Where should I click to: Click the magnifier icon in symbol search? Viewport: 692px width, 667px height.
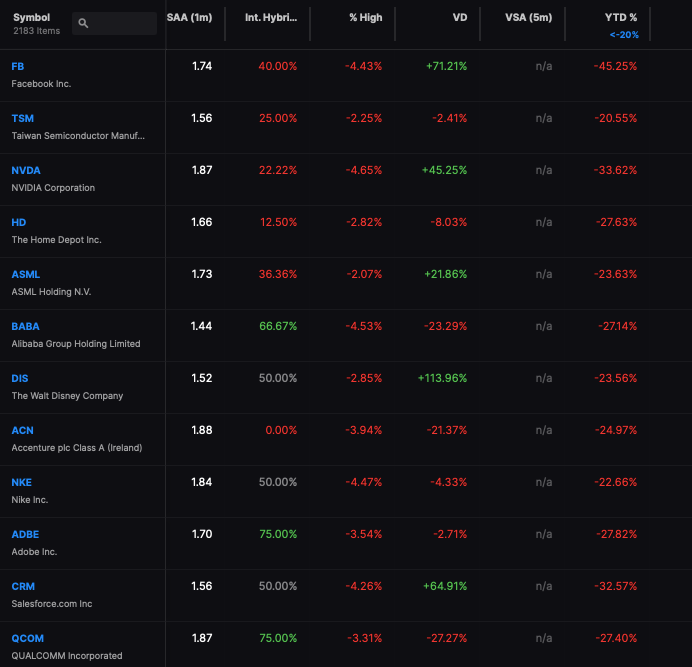tap(83, 23)
